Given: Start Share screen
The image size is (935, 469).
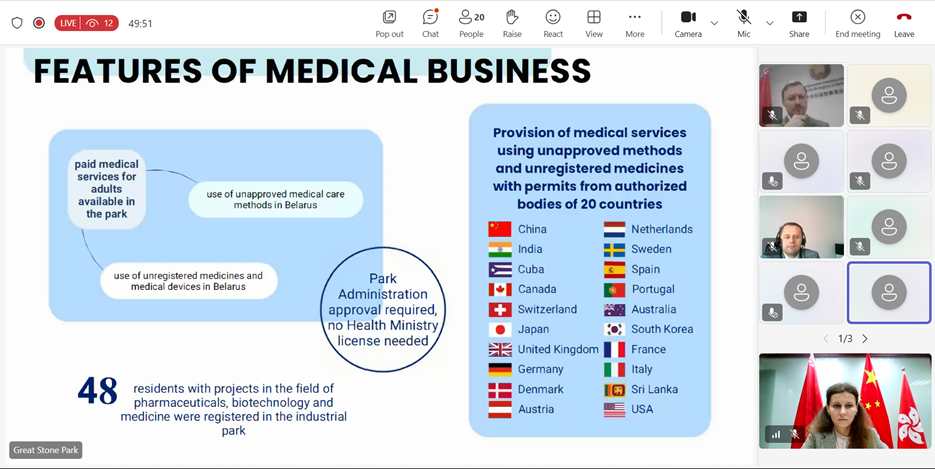Looking at the screenshot, I should click(x=799, y=24).
